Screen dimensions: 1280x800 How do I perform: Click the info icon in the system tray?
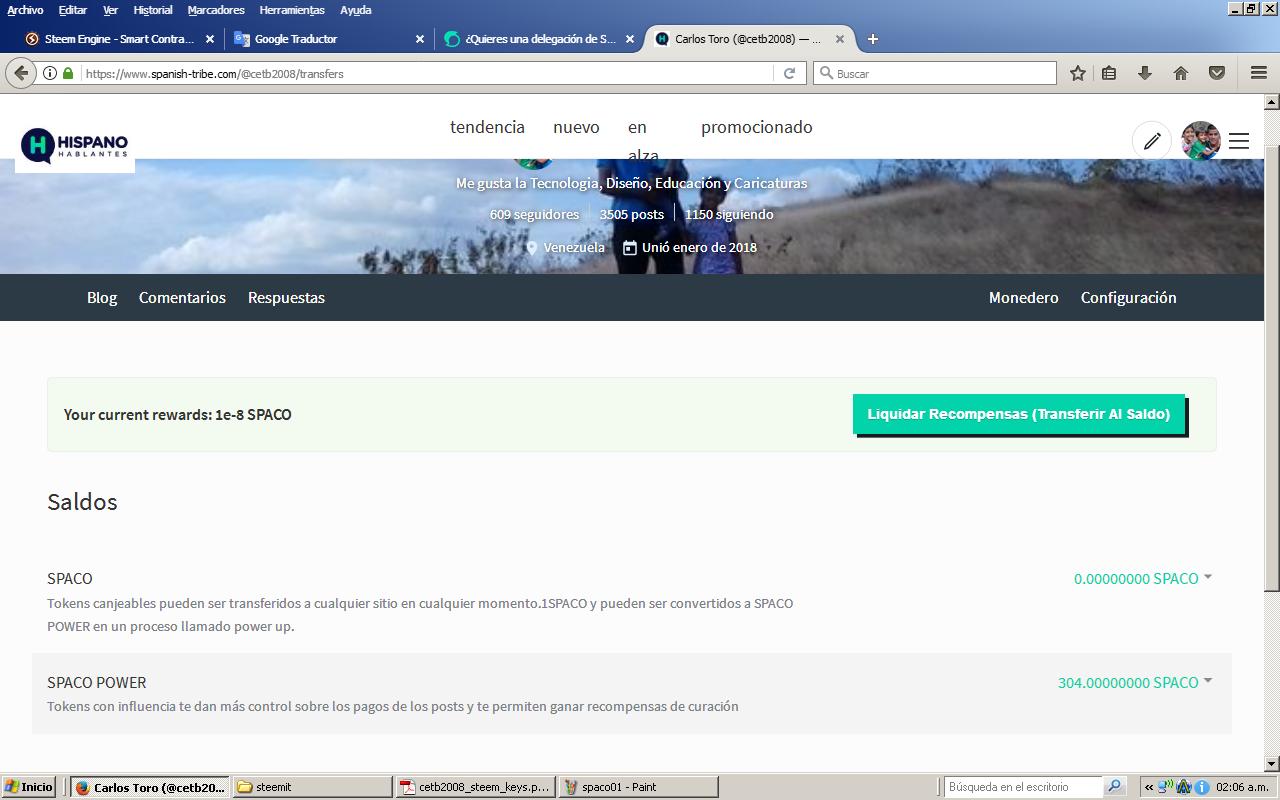click(1202, 787)
